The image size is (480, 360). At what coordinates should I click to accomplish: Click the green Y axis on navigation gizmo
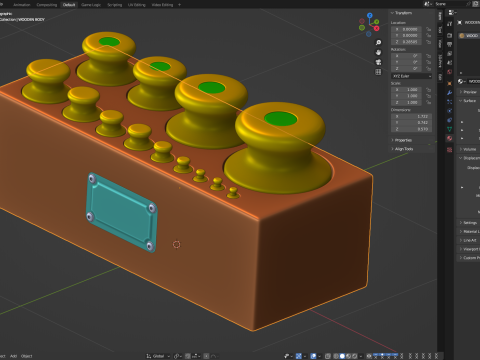[x=376, y=22]
